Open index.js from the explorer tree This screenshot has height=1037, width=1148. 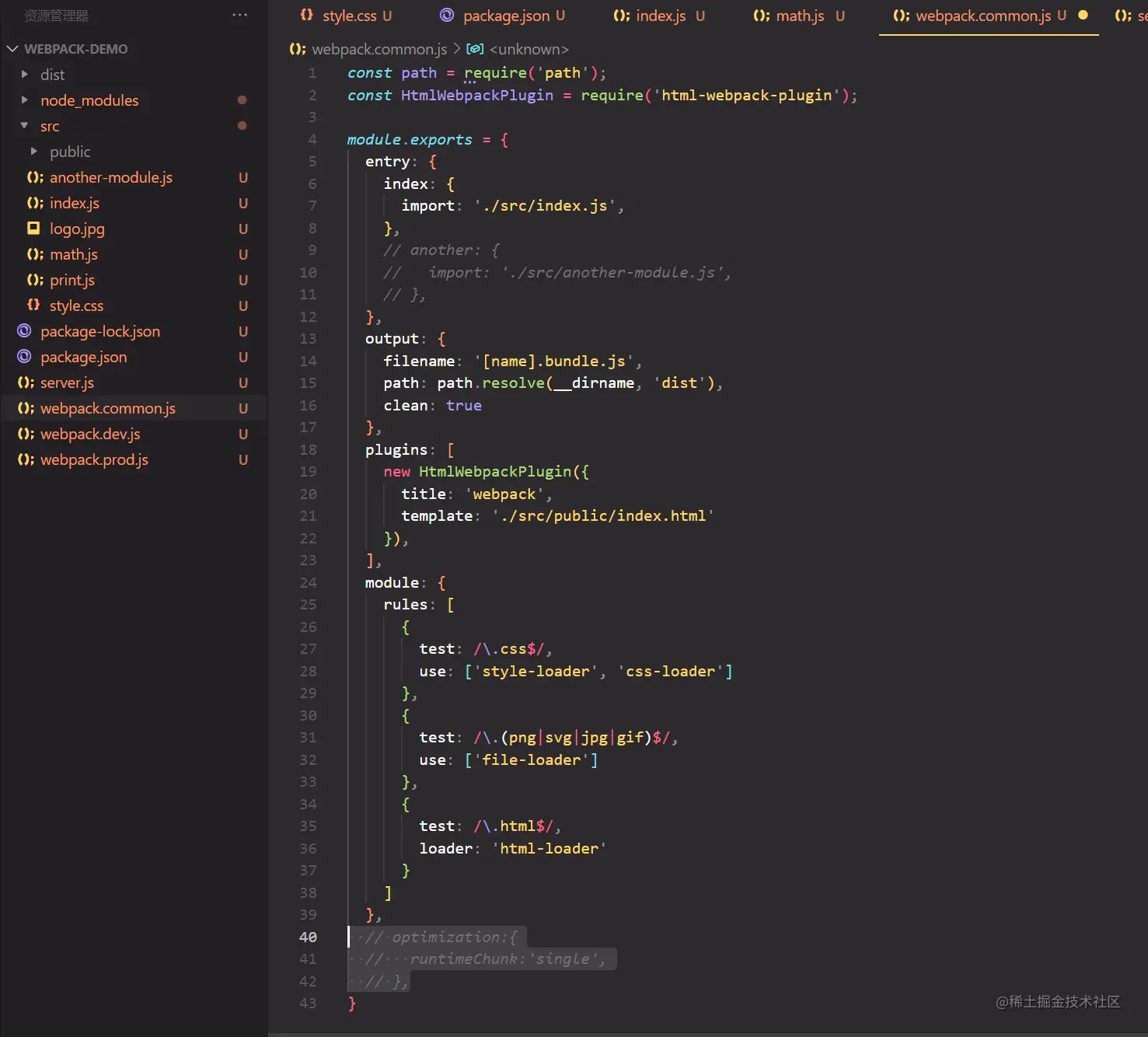75,203
